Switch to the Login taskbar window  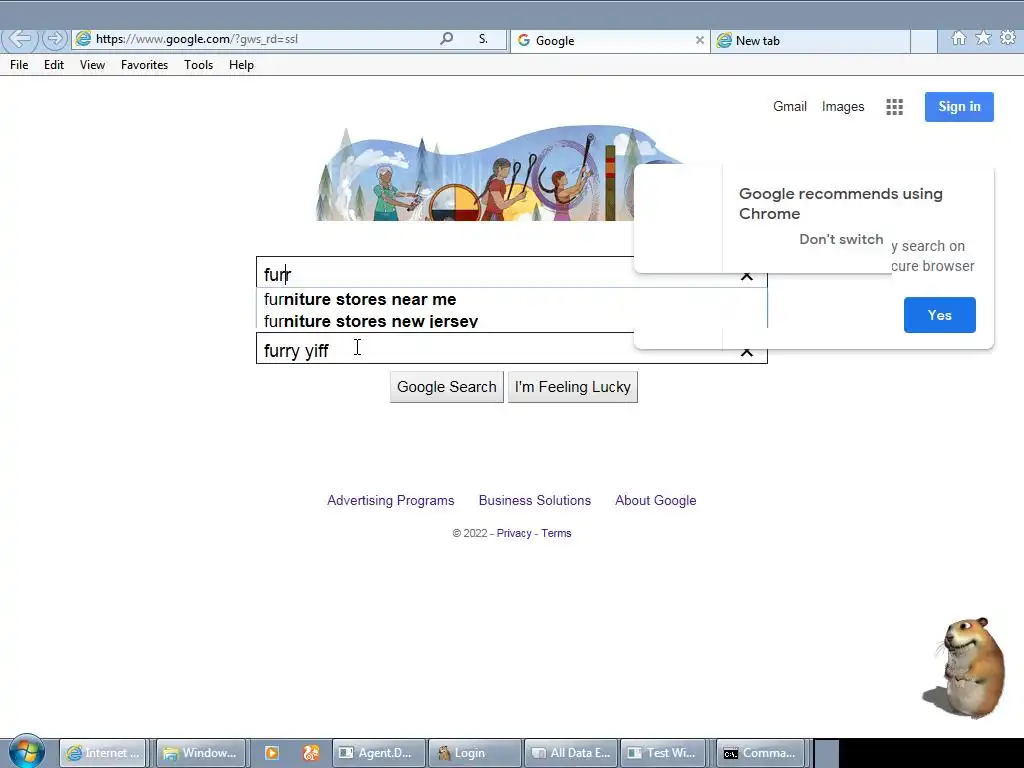click(475, 753)
